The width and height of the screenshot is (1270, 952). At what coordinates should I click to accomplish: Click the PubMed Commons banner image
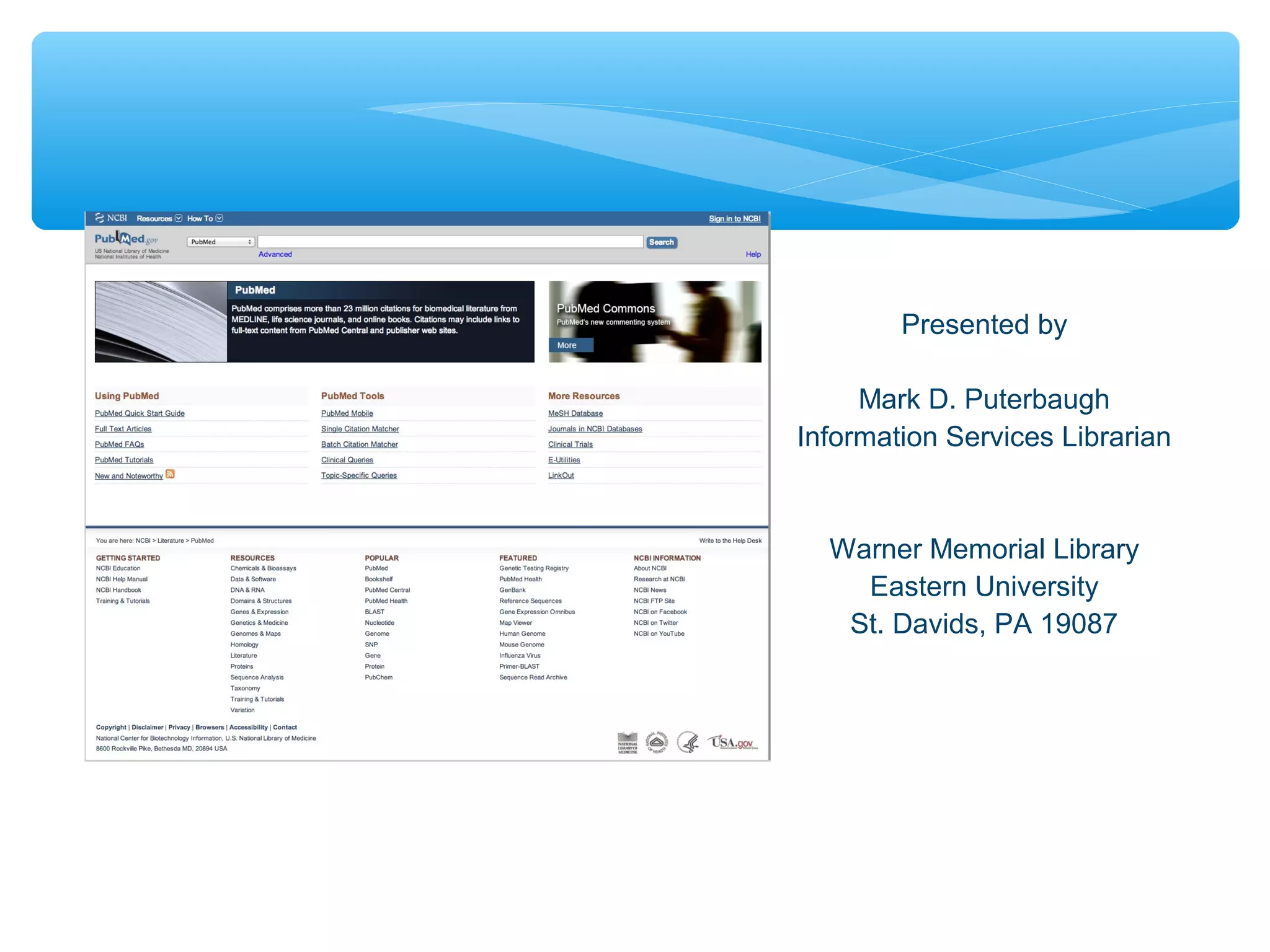coord(655,322)
